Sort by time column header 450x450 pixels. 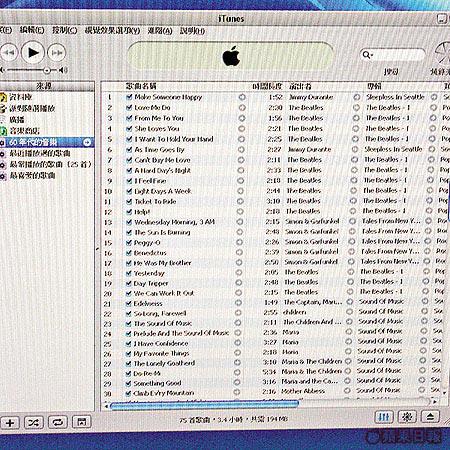[x=267, y=86]
